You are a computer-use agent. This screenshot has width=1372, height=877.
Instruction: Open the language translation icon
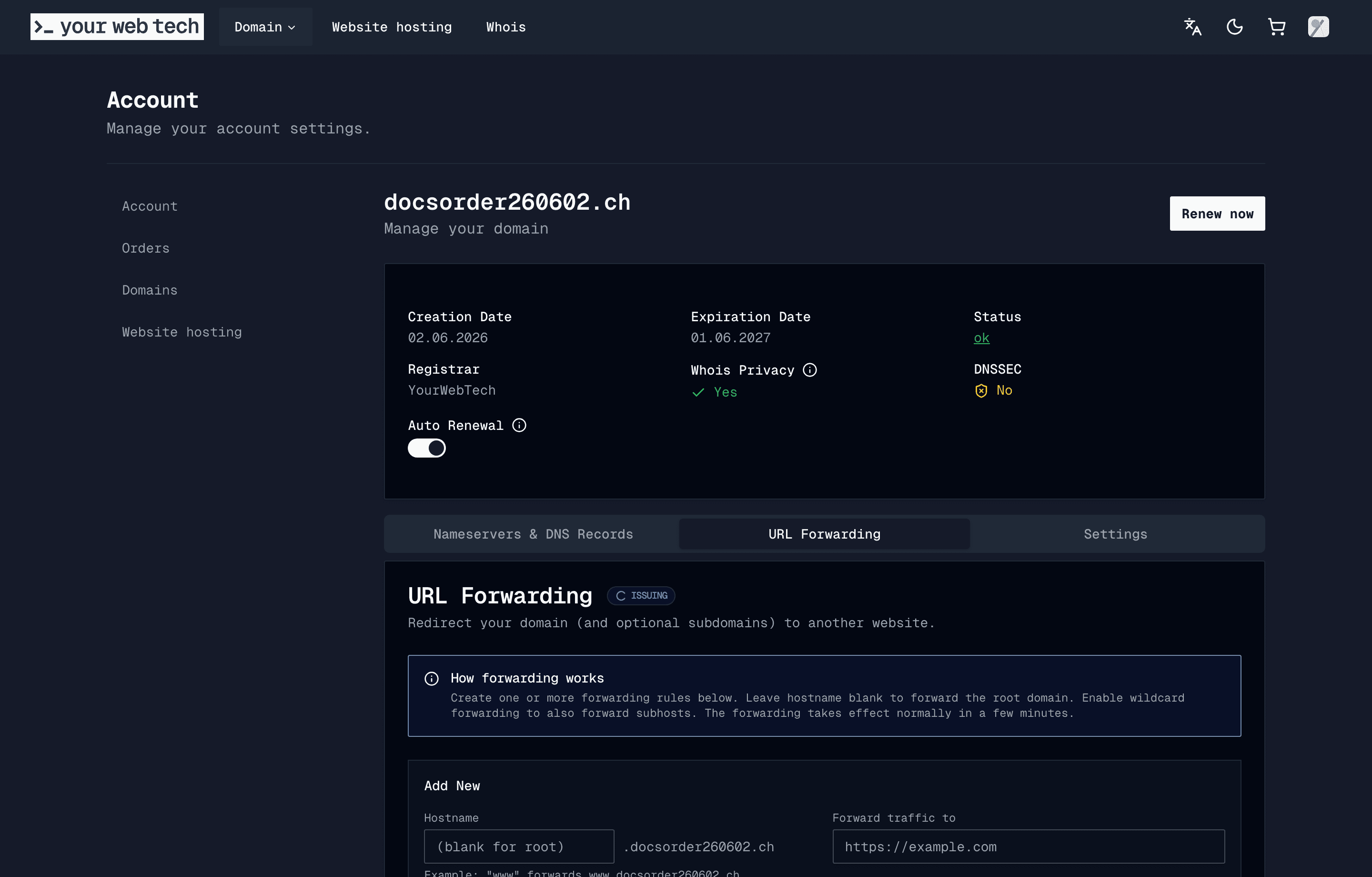pos(1192,27)
